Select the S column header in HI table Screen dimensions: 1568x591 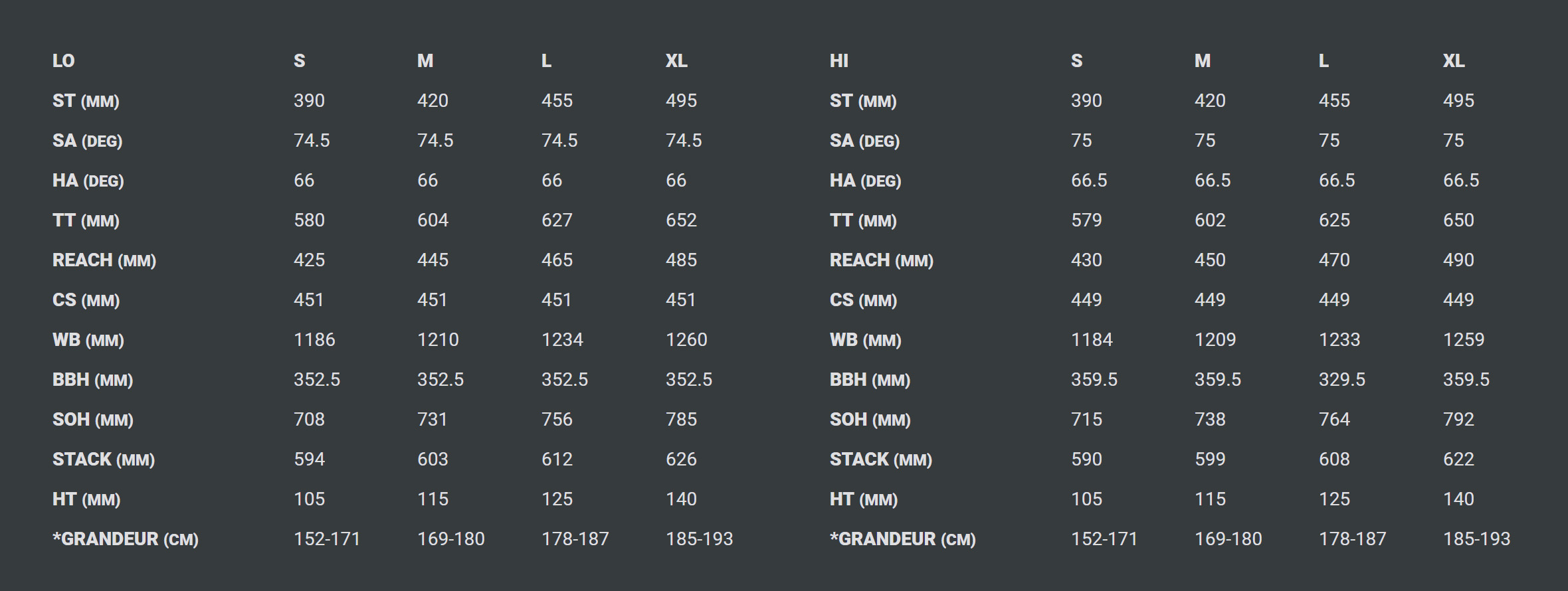click(x=1077, y=61)
